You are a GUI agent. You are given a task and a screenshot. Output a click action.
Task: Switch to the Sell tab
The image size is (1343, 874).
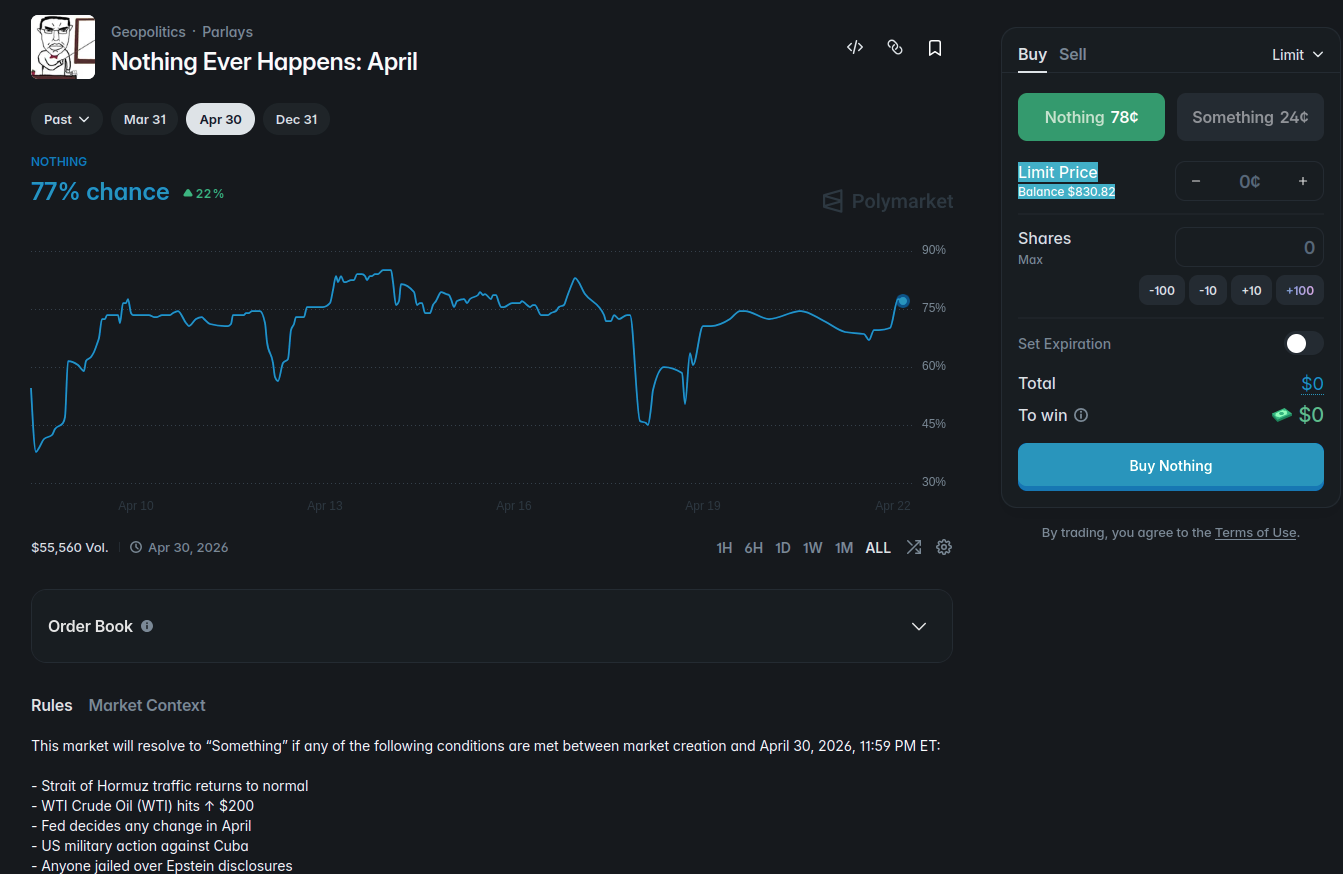click(x=1073, y=55)
